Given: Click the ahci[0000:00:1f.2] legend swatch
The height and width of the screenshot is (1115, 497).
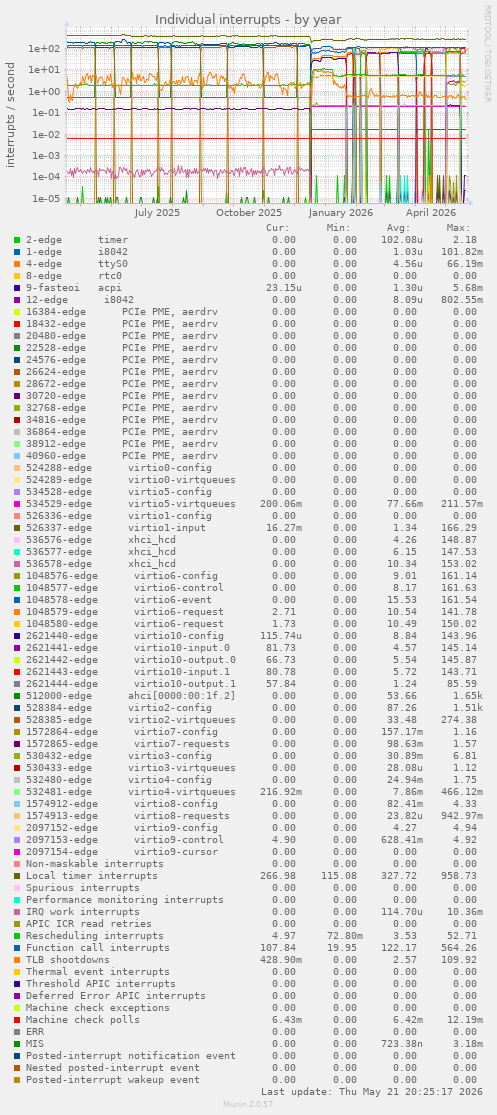Looking at the screenshot, I should [17, 696].
